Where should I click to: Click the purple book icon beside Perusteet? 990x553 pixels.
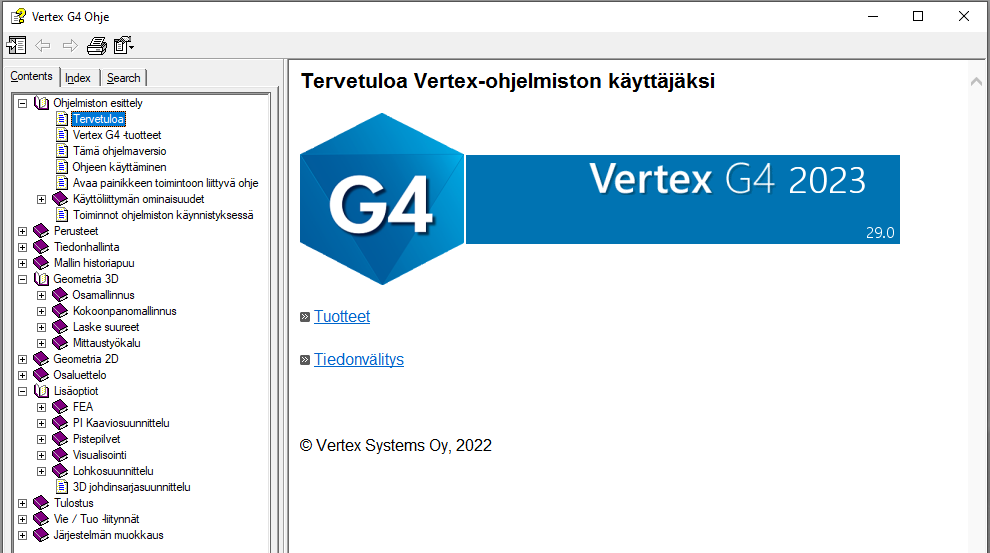tap(41, 231)
